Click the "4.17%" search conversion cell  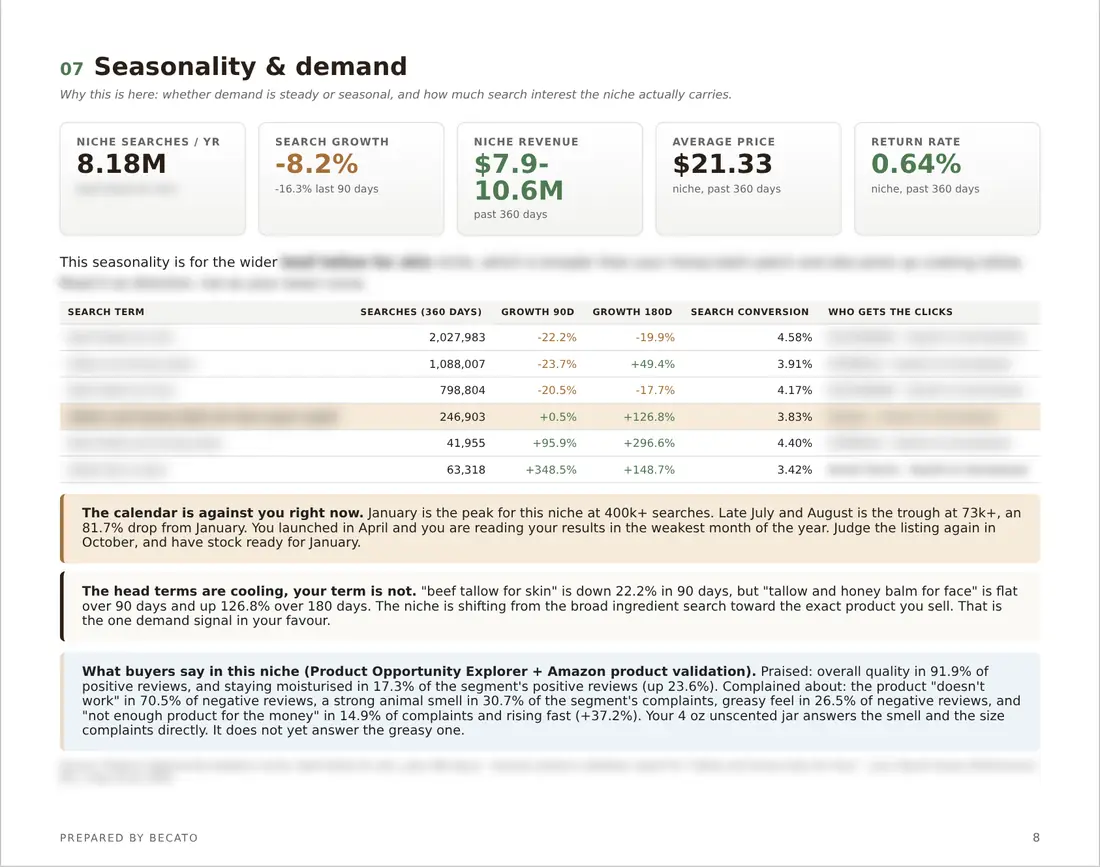pos(794,390)
